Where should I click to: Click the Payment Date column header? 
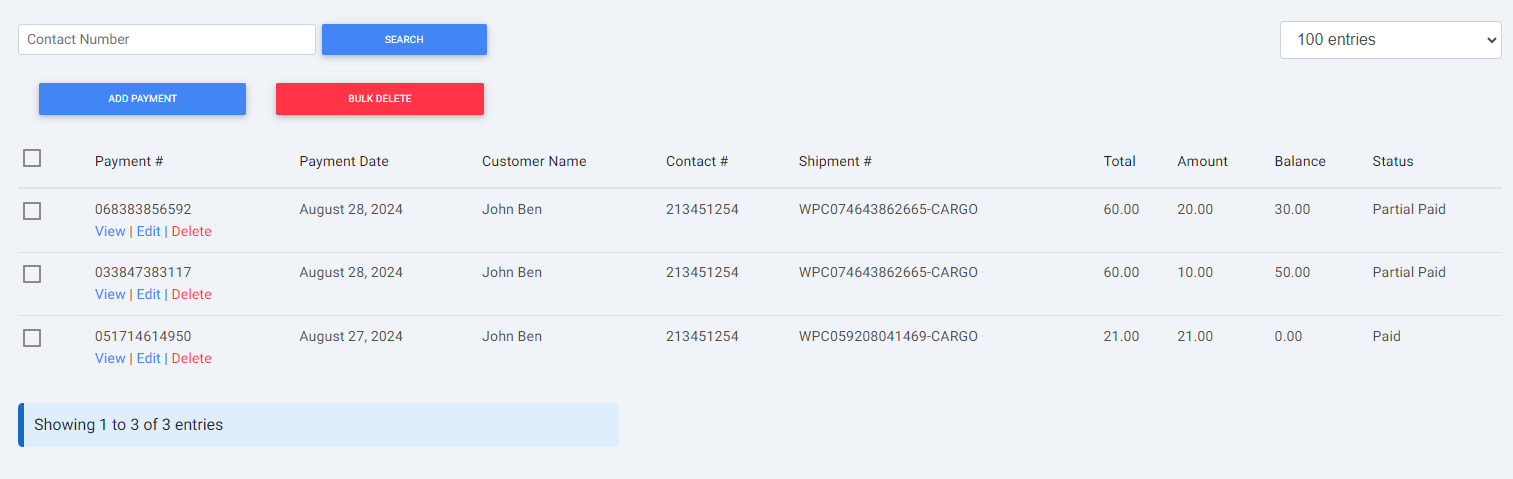[344, 161]
